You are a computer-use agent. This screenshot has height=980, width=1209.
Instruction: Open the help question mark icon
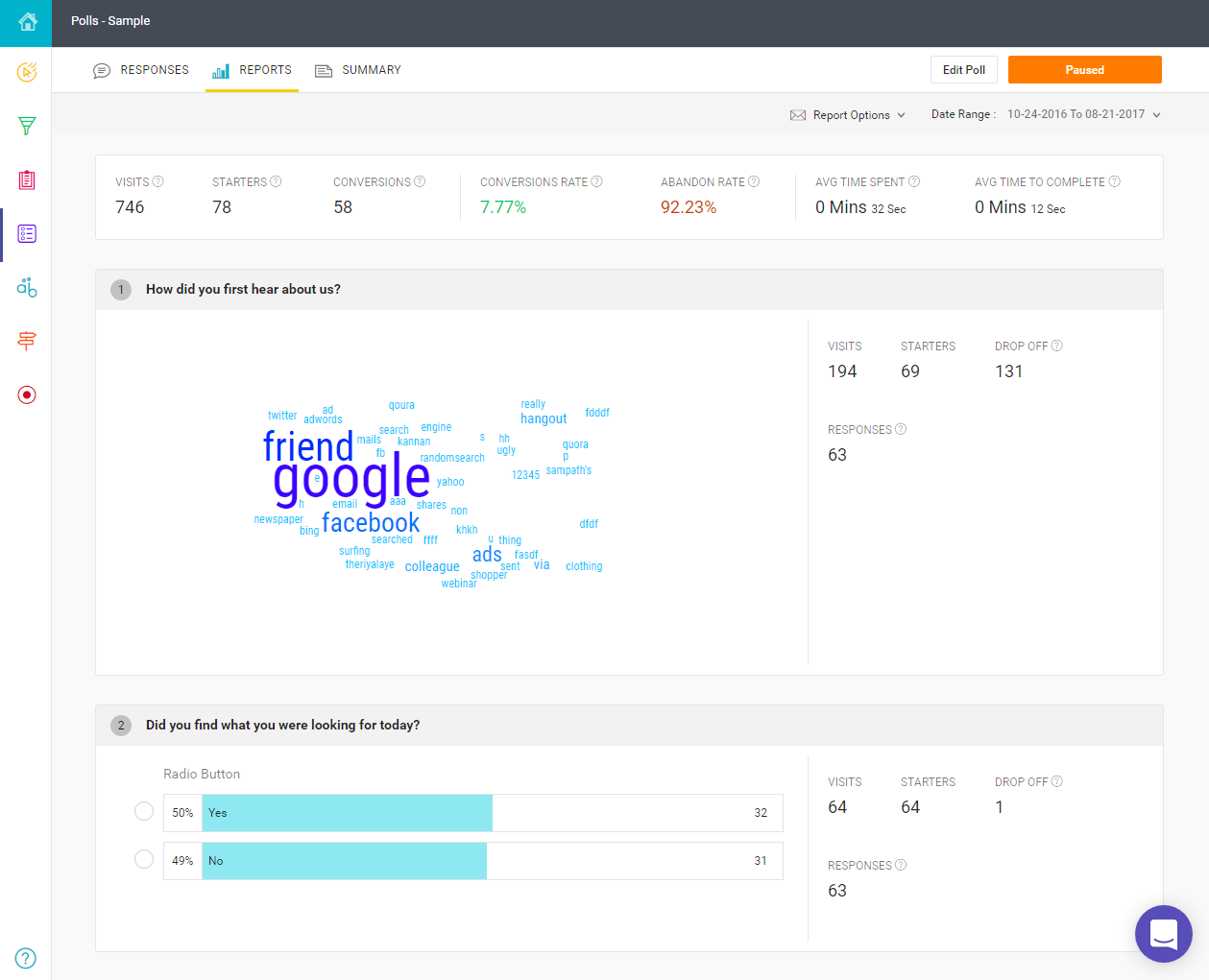[x=27, y=958]
